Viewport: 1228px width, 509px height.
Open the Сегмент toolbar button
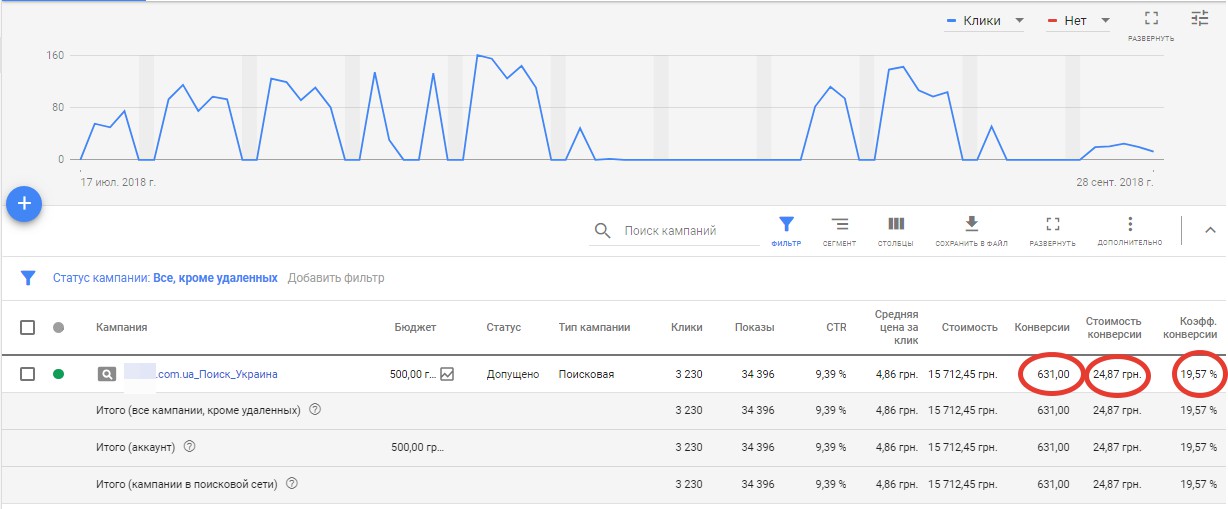tap(840, 231)
